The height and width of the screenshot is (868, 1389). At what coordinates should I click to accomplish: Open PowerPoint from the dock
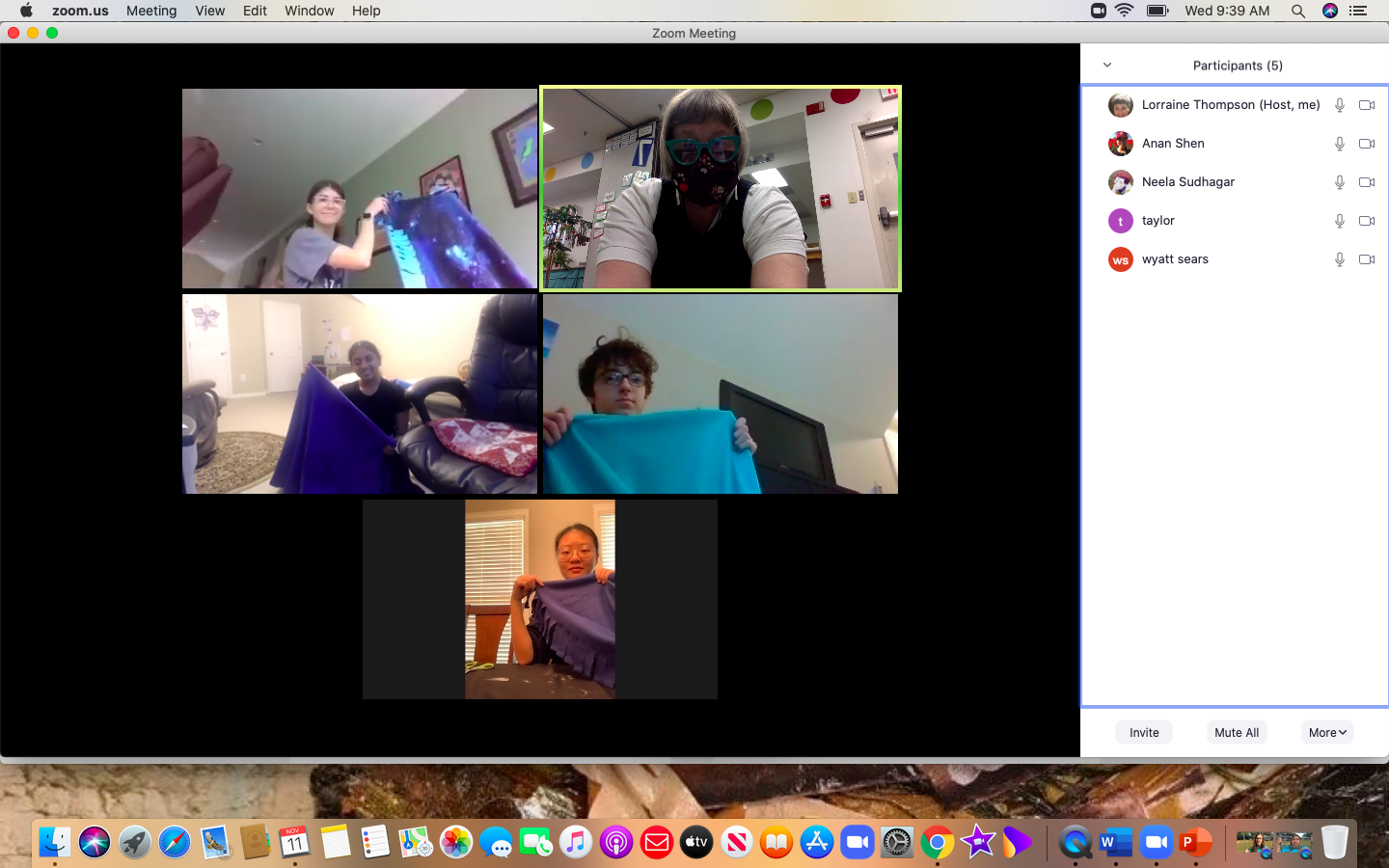1195,842
